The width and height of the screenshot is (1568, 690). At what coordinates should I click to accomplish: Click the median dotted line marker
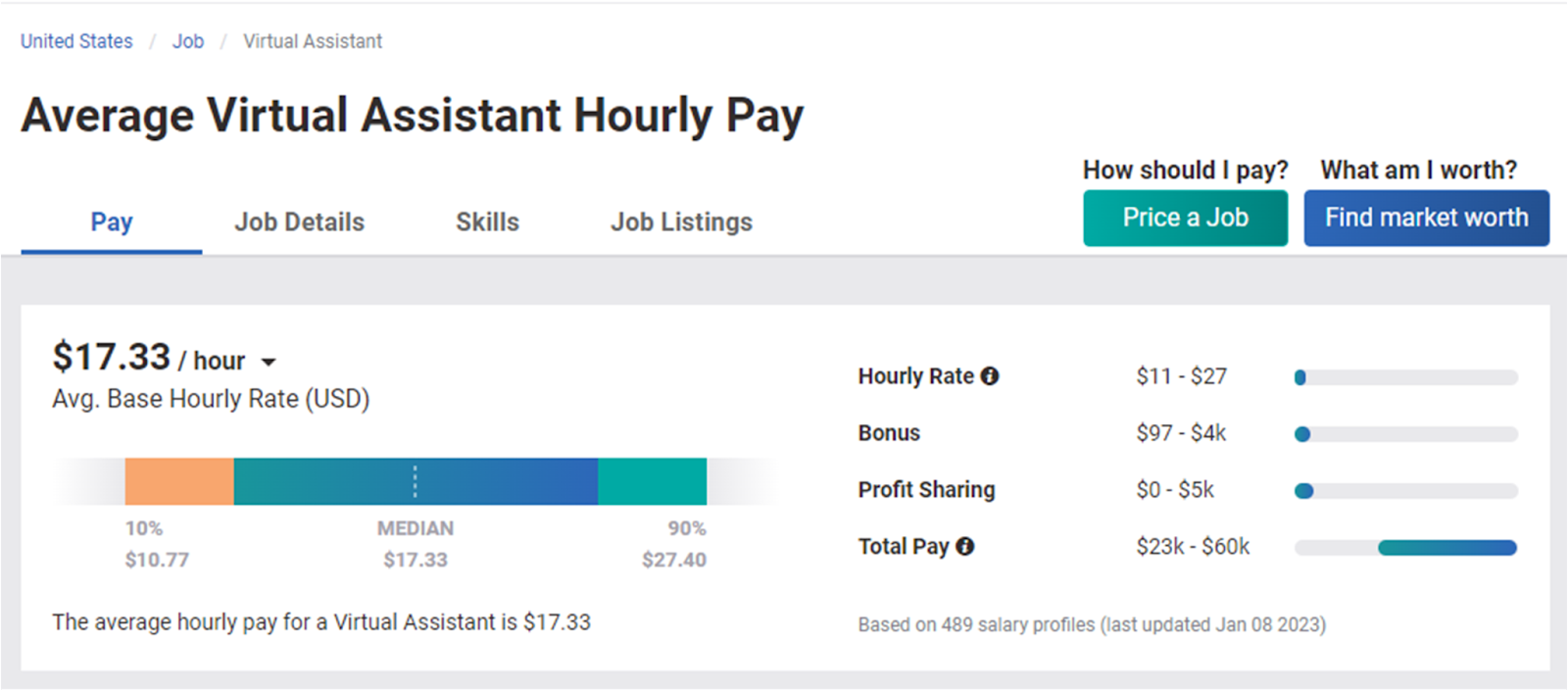(x=416, y=481)
